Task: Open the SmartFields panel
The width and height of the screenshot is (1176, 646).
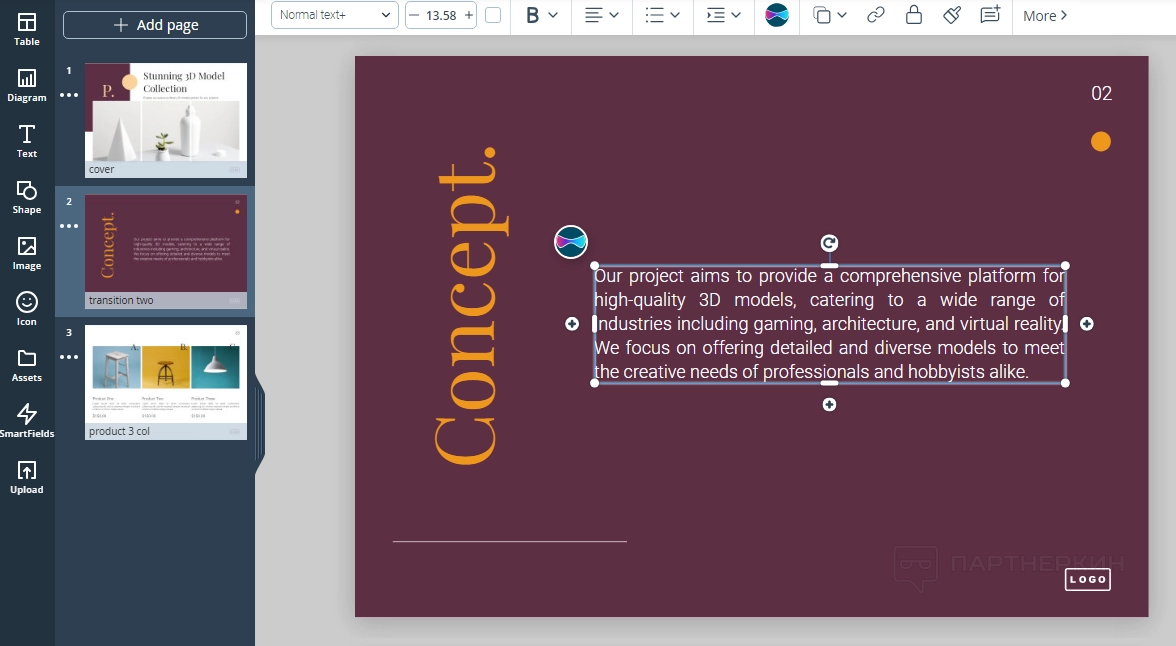Action: pyautogui.click(x=27, y=421)
